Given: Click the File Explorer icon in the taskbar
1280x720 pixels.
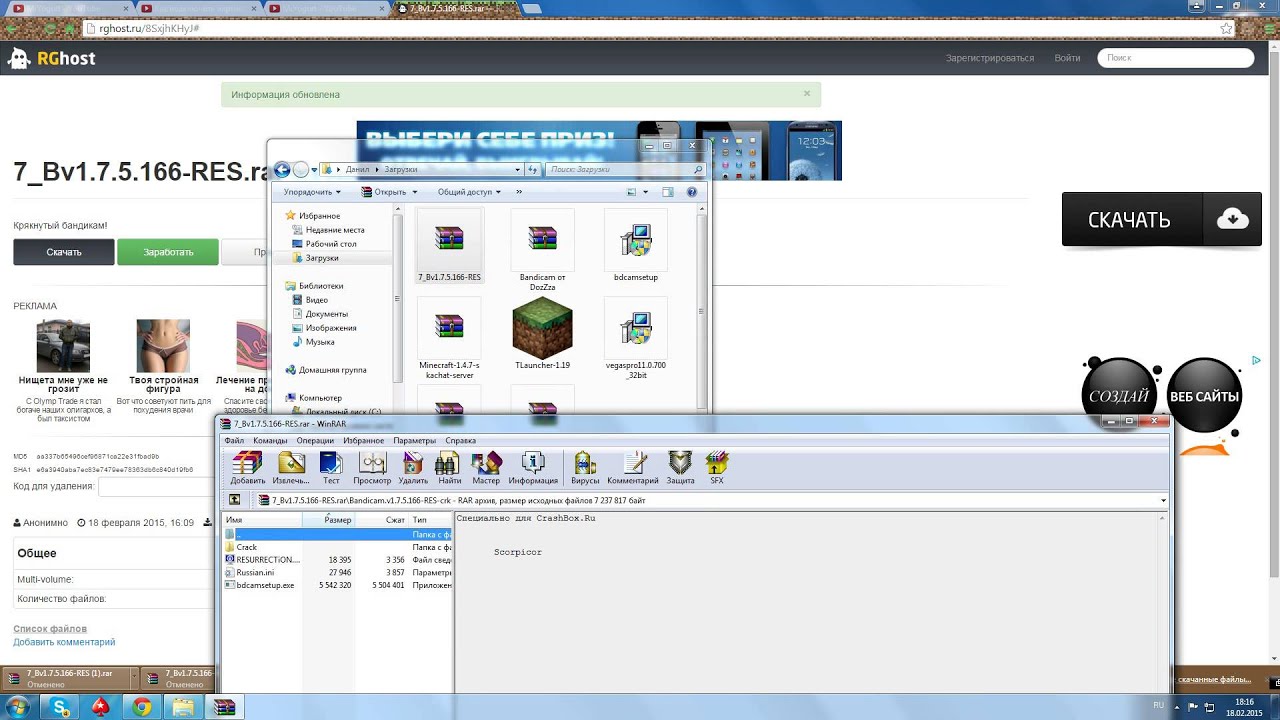Looking at the screenshot, I should click(183, 707).
